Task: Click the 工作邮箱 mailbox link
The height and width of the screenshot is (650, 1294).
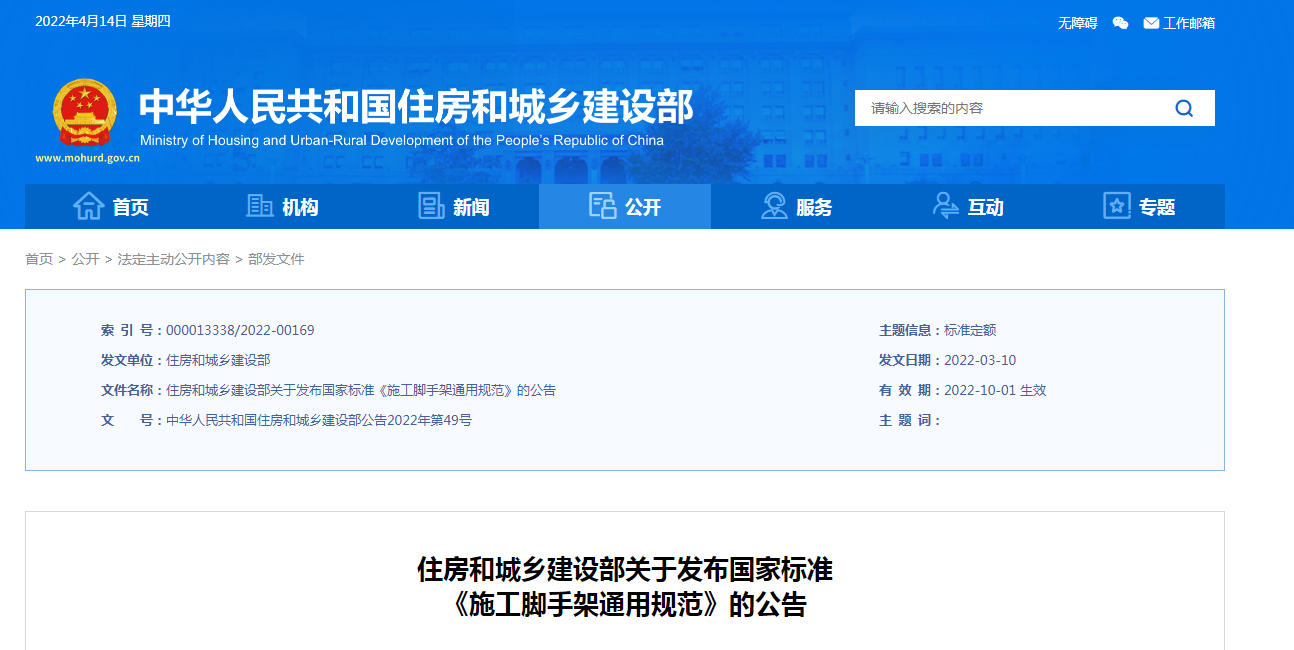Action: (x=1190, y=22)
